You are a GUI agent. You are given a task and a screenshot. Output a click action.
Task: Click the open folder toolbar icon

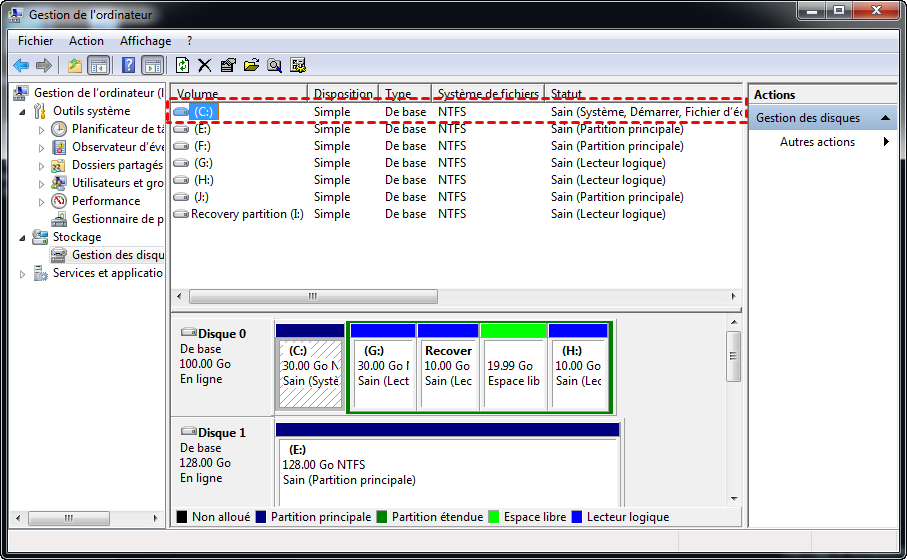click(x=251, y=65)
